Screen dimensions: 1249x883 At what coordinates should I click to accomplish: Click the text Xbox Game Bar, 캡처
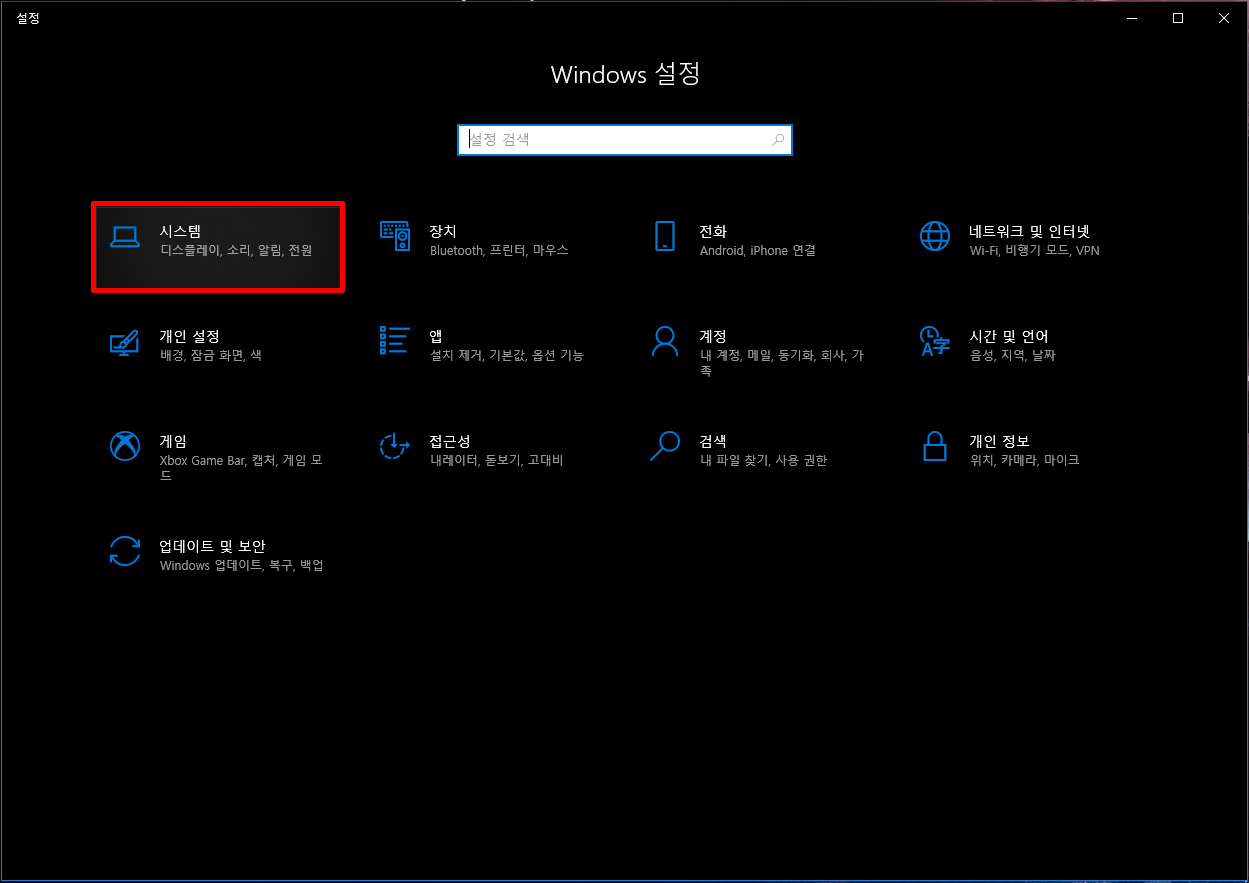pyautogui.click(x=217, y=461)
